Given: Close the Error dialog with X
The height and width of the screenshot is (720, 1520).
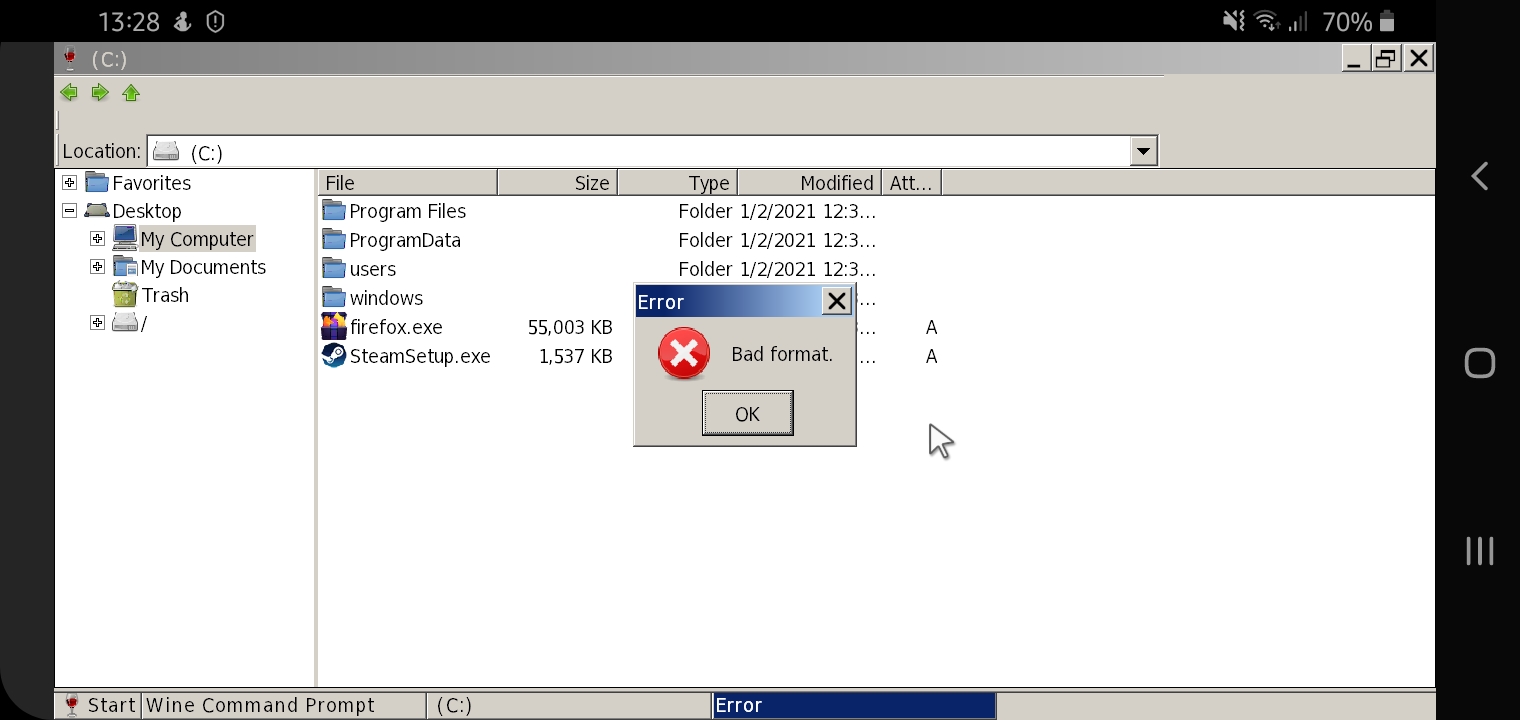Looking at the screenshot, I should tap(836, 301).
